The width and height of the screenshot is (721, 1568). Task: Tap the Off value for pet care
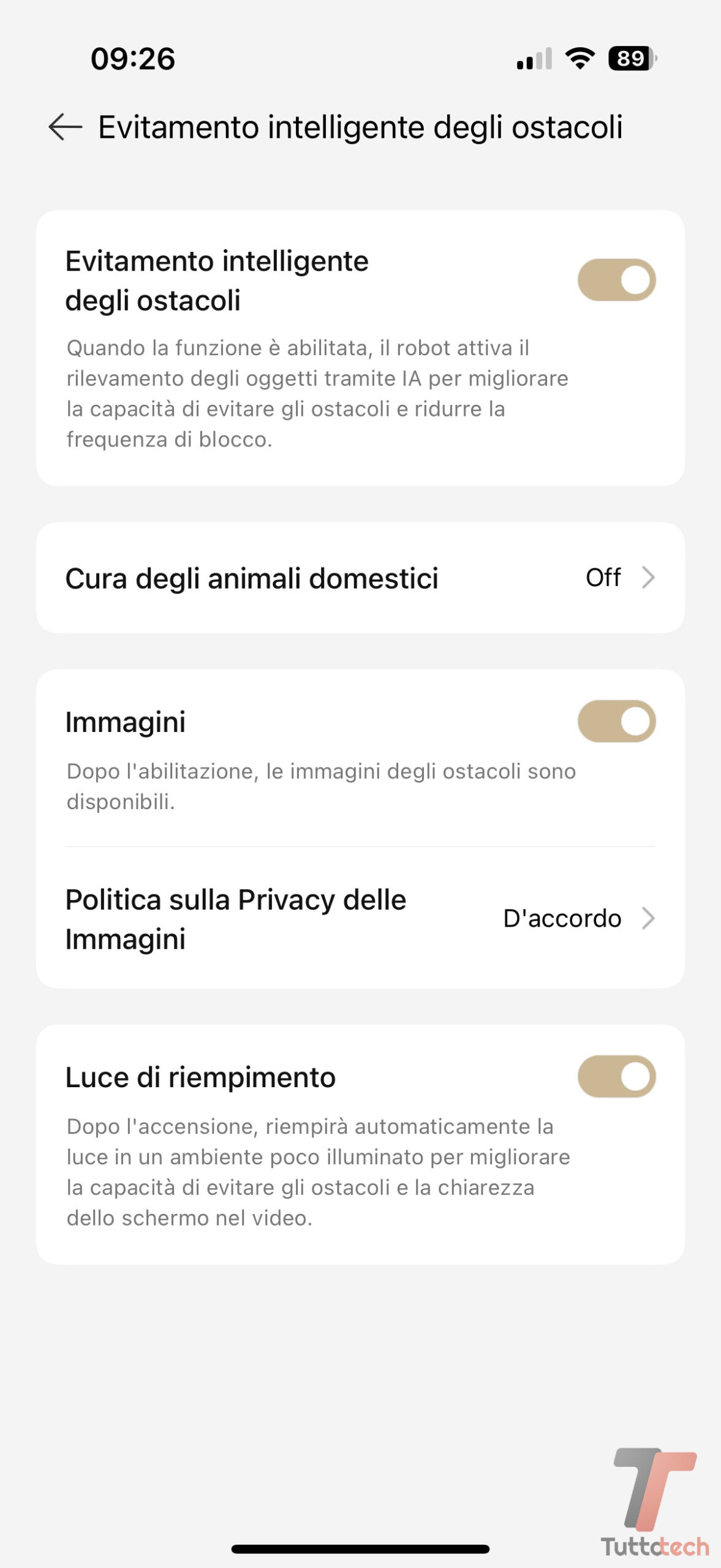click(603, 578)
